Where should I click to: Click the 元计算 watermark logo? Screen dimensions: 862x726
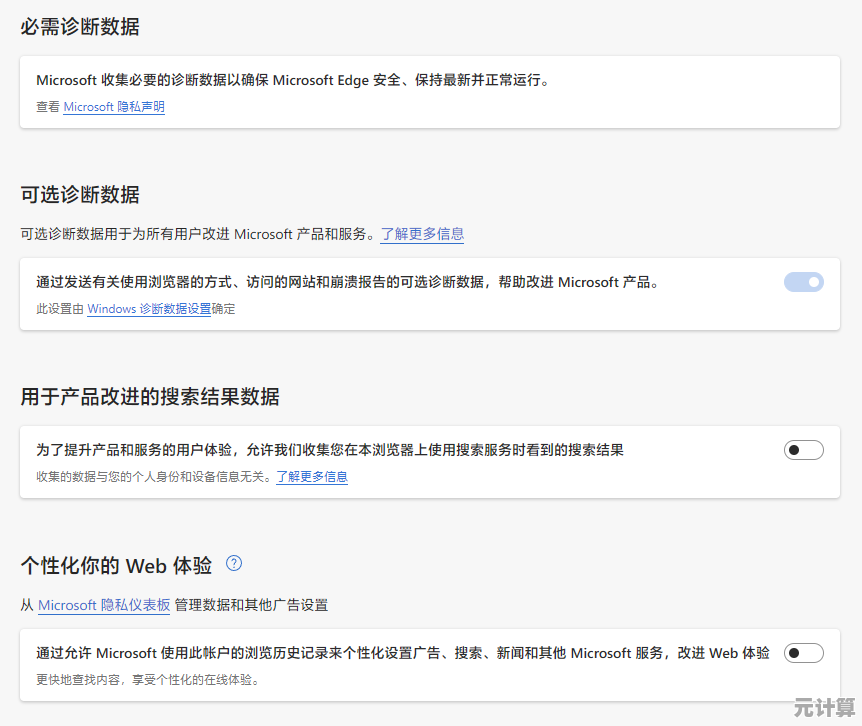(825, 708)
